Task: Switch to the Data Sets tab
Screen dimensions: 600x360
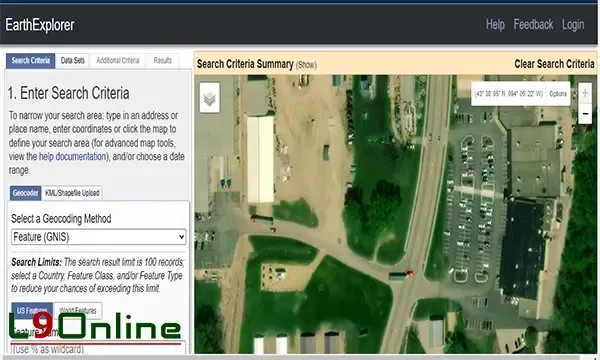Action: pos(73,60)
